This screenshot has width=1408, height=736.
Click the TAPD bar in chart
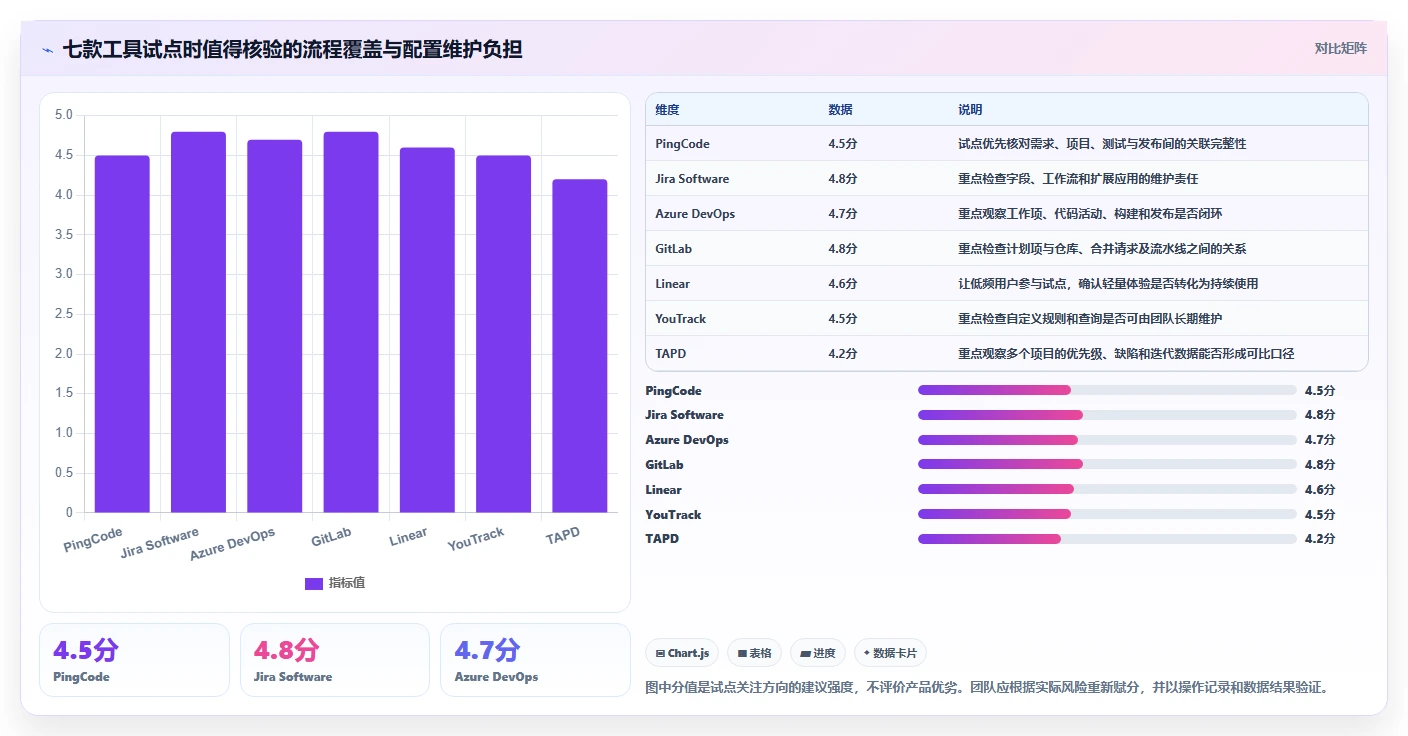click(580, 346)
